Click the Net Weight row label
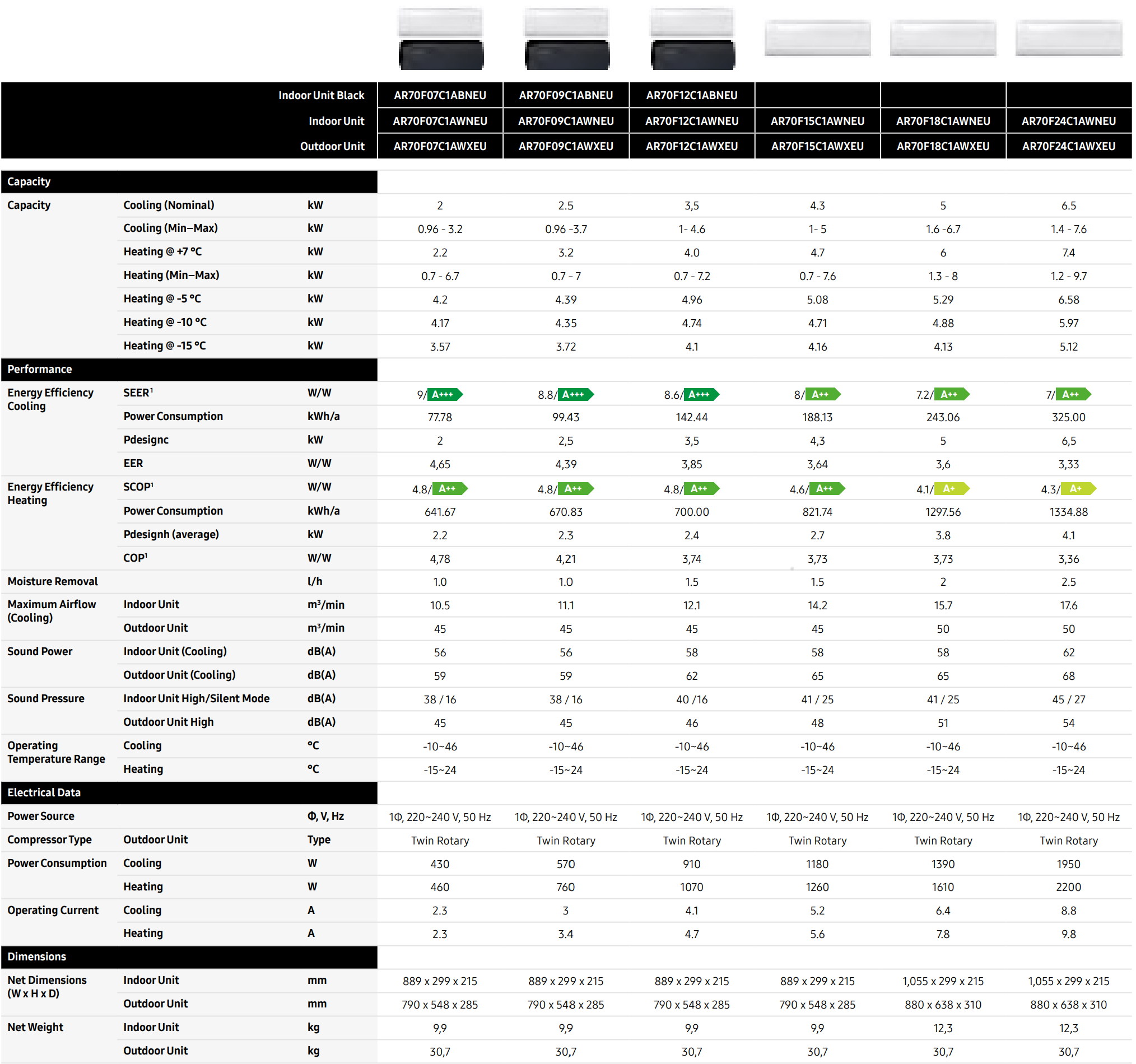Screen dimensions: 1136x1064 (x=35, y=1028)
